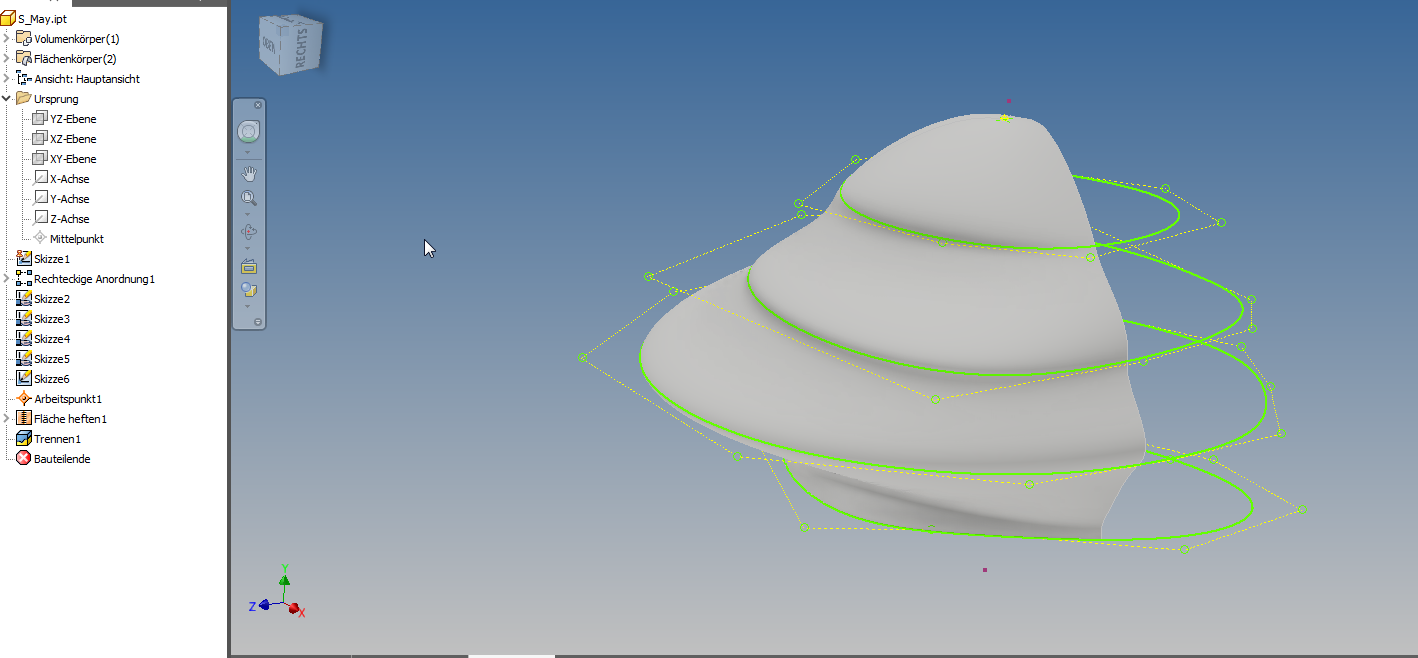
Task: Open the navigation wheel tool
Action: [248, 130]
